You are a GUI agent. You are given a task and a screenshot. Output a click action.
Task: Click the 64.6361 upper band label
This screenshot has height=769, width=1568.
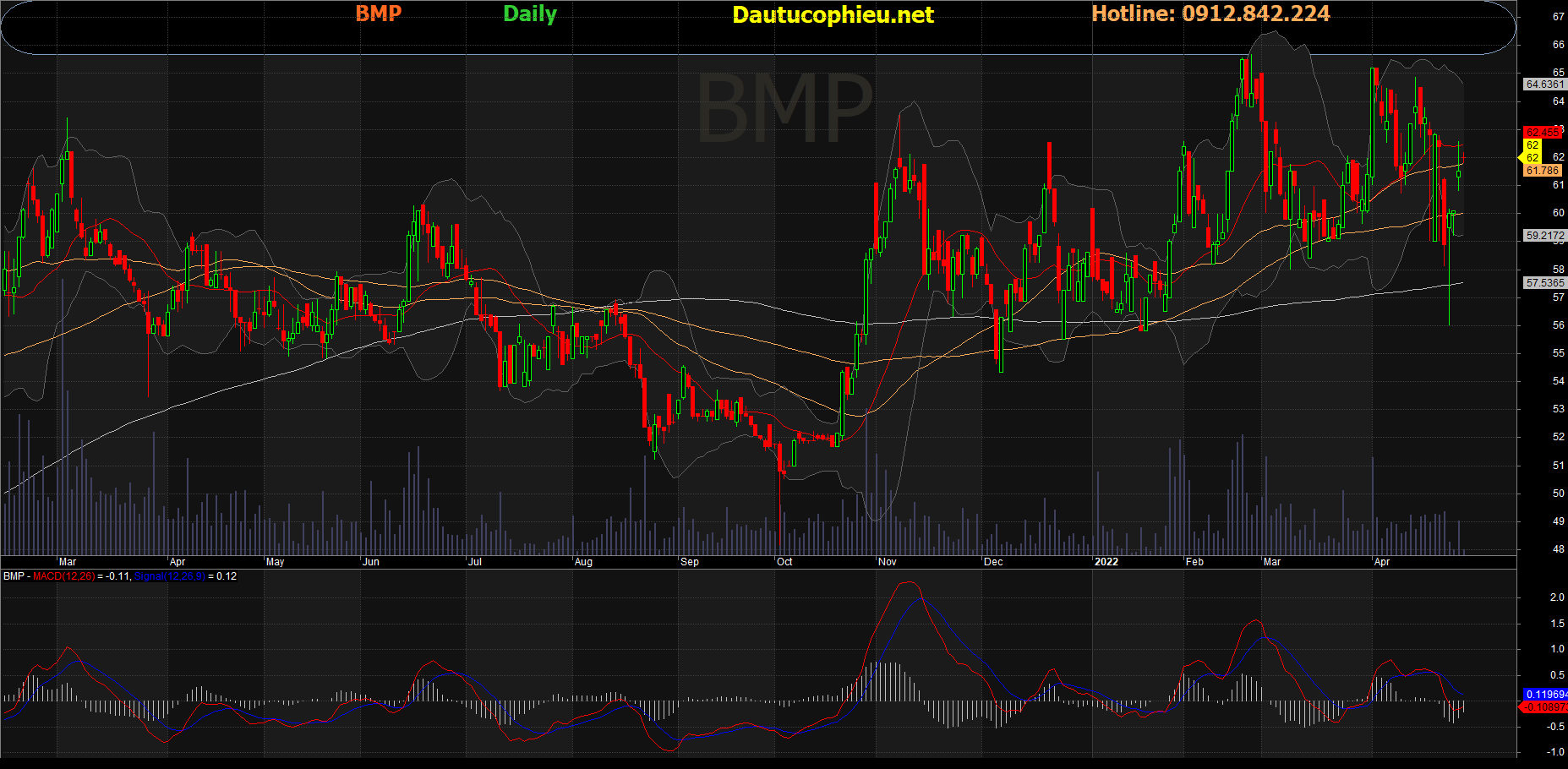[1544, 85]
